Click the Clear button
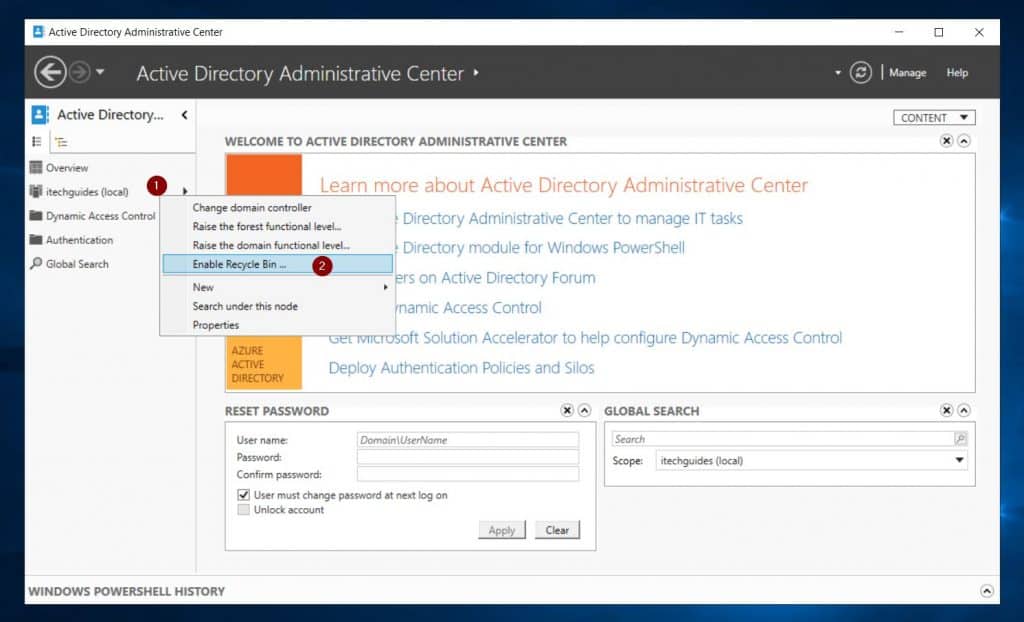Screen dimensions: 1024x622 557,530
